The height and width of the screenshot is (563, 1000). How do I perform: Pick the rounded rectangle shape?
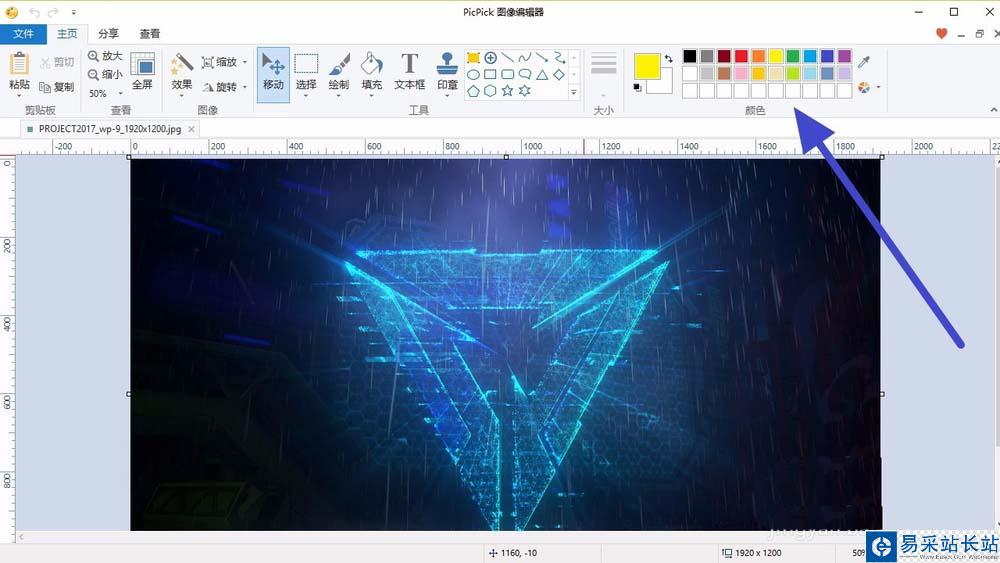point(508,75)
